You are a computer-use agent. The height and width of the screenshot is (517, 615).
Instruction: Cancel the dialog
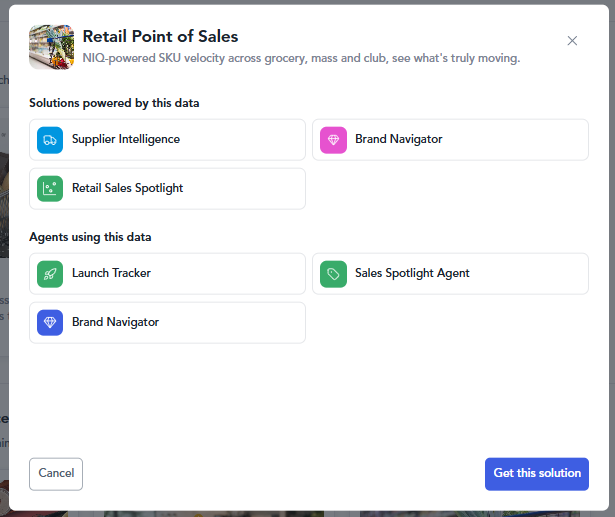[56, 474]
